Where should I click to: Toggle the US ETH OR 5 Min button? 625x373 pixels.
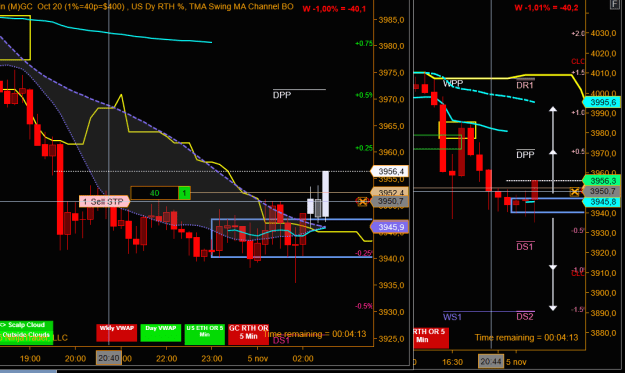pos(204,334)
